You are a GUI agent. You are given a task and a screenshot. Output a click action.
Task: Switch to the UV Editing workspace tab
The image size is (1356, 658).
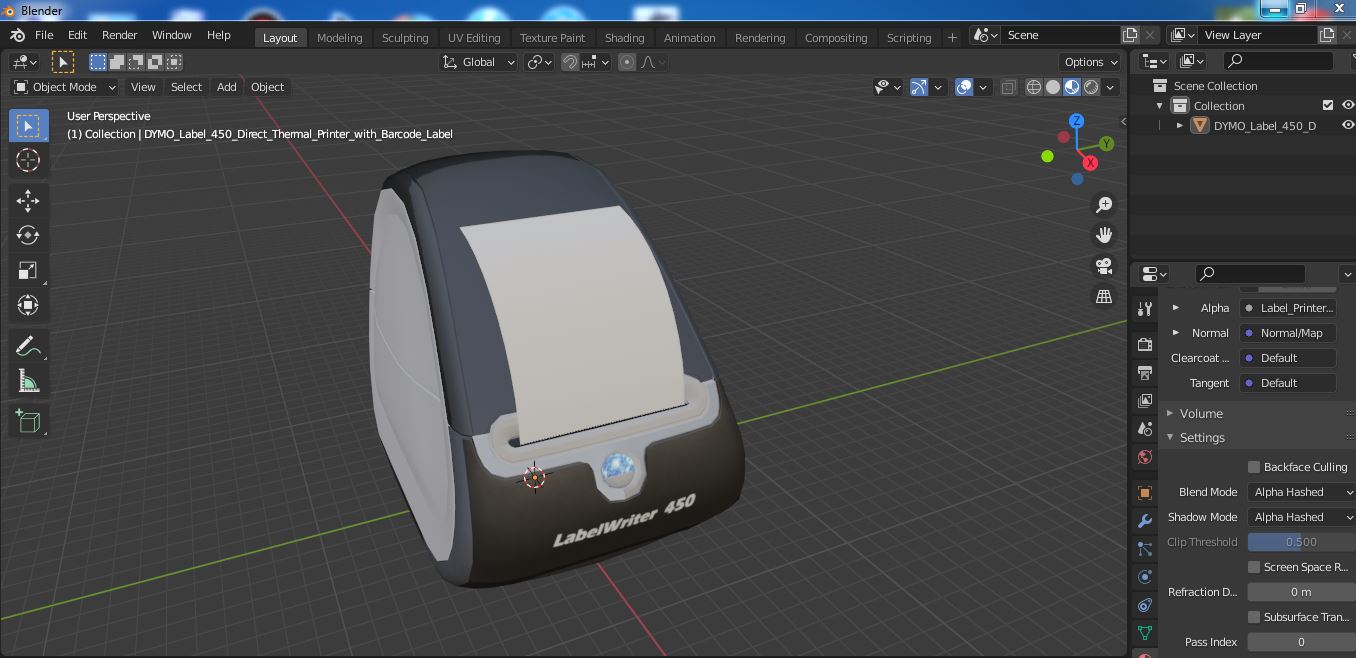(x=474, y=37)
